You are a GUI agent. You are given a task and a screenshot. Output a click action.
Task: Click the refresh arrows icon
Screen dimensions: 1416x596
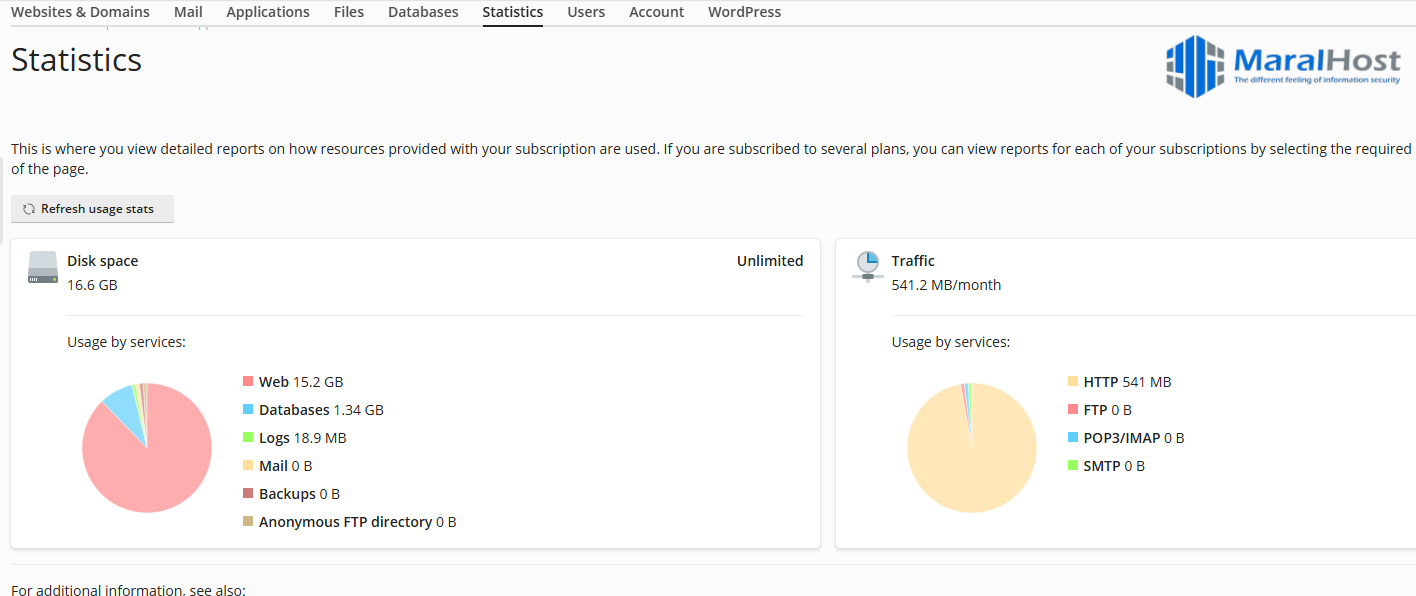pyautogui.click(x=29, y=209)
